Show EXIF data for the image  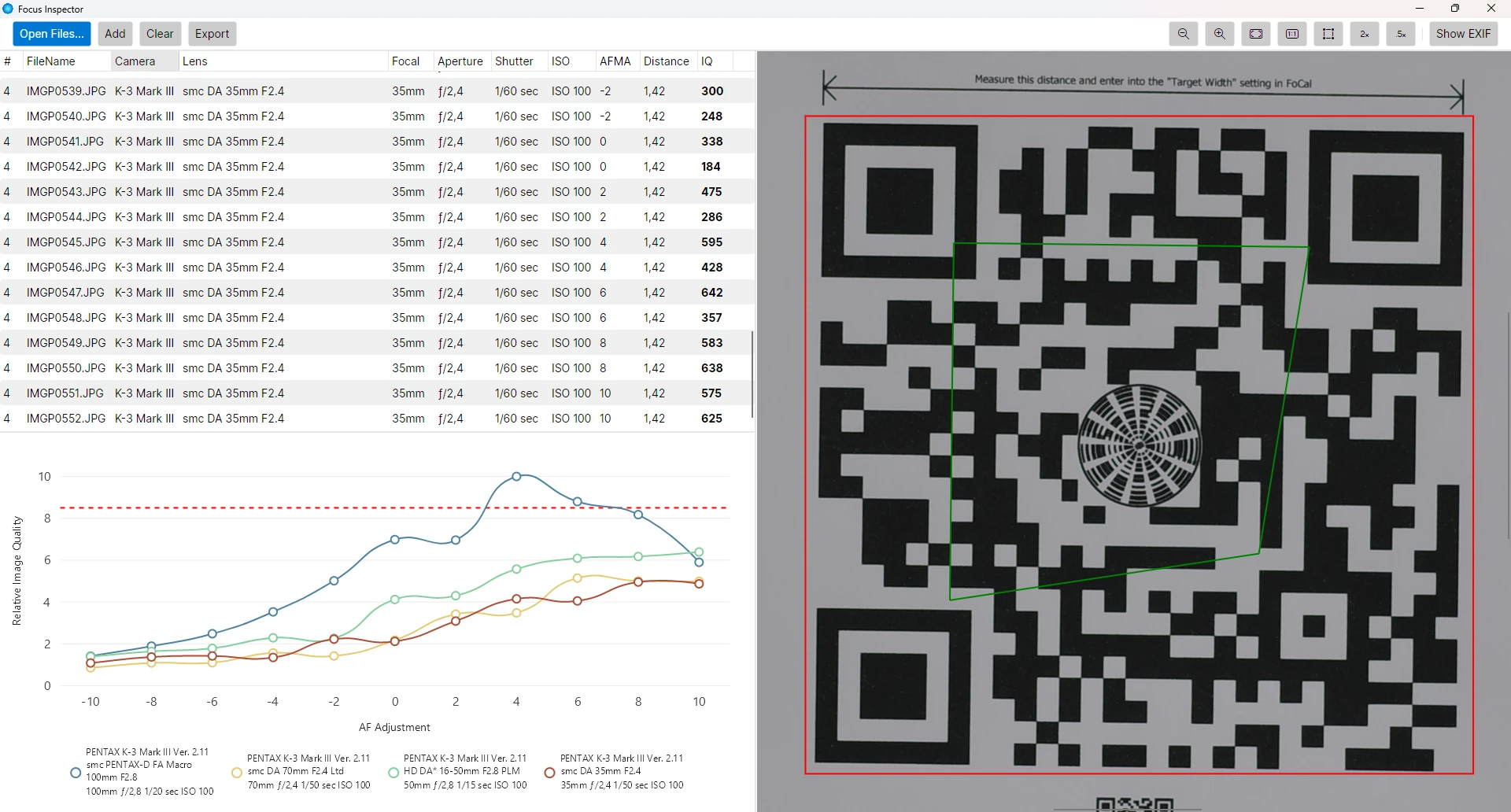[1462, 34]
